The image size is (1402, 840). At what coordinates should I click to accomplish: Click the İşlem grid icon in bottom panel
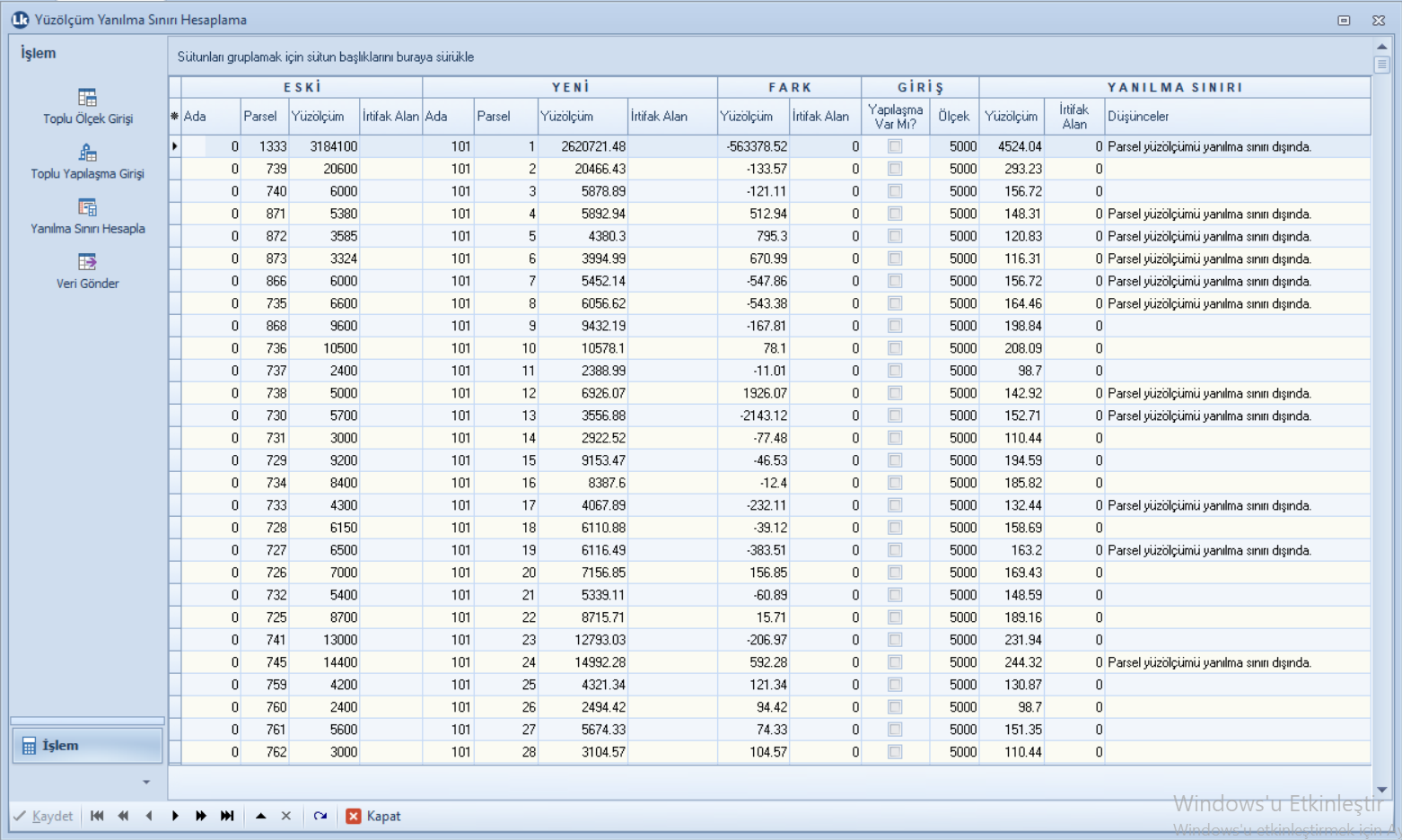pyautogui.click(x=29, y=746)
